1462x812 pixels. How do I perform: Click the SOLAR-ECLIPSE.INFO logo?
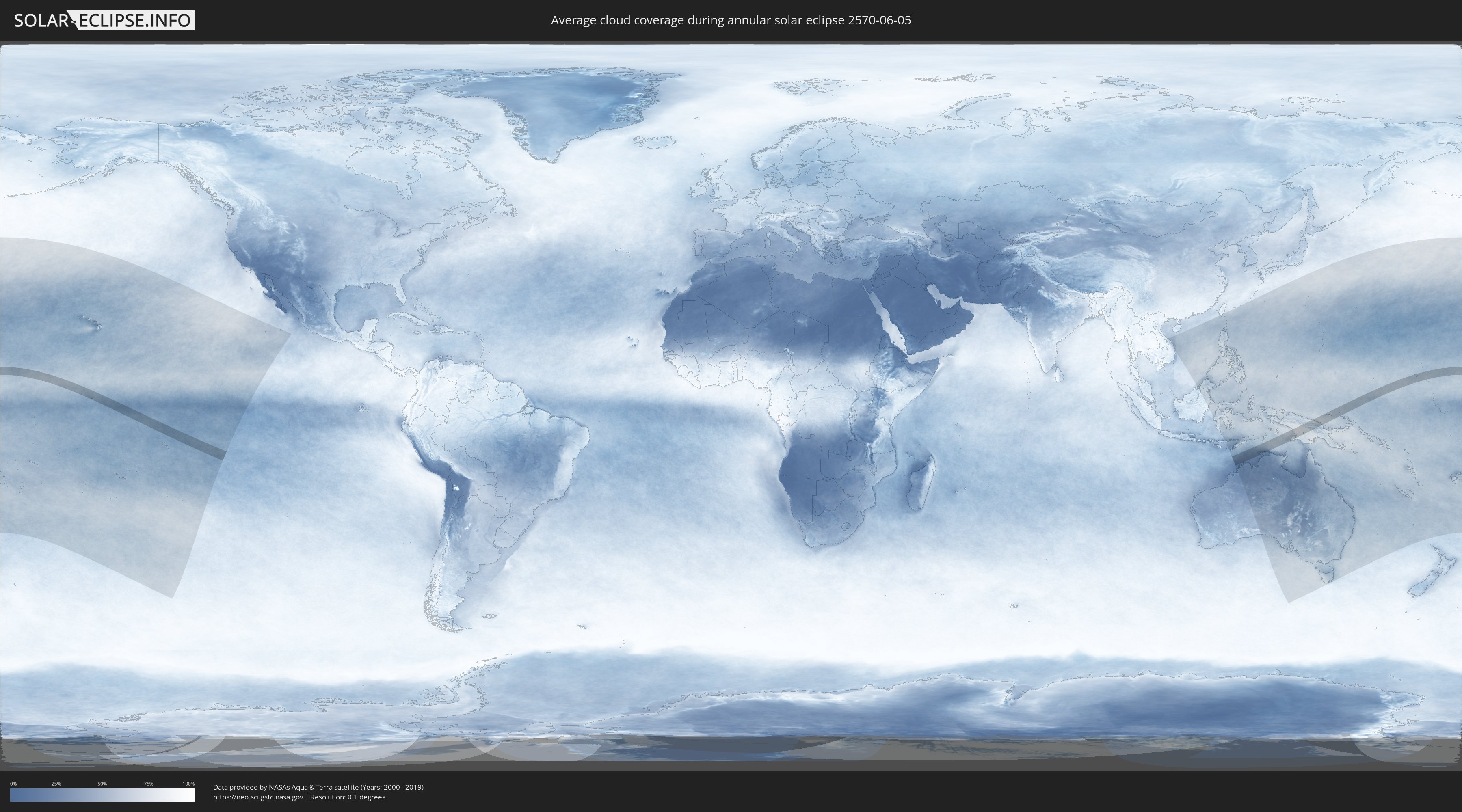point(104,20)
